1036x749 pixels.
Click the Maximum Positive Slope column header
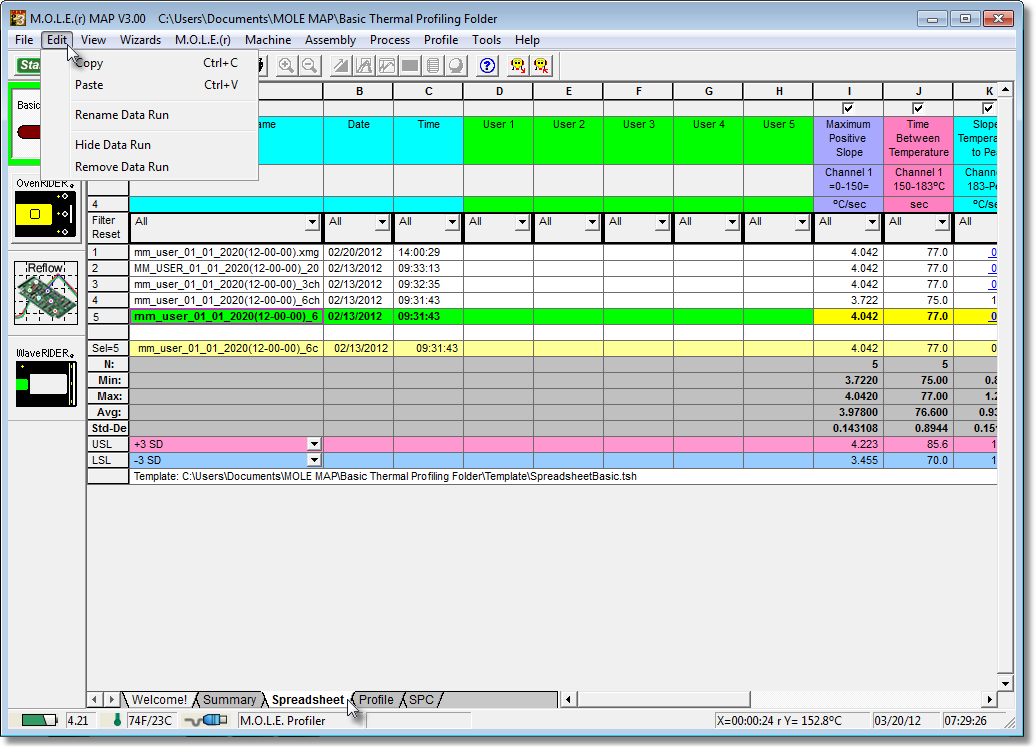[848, 139]
